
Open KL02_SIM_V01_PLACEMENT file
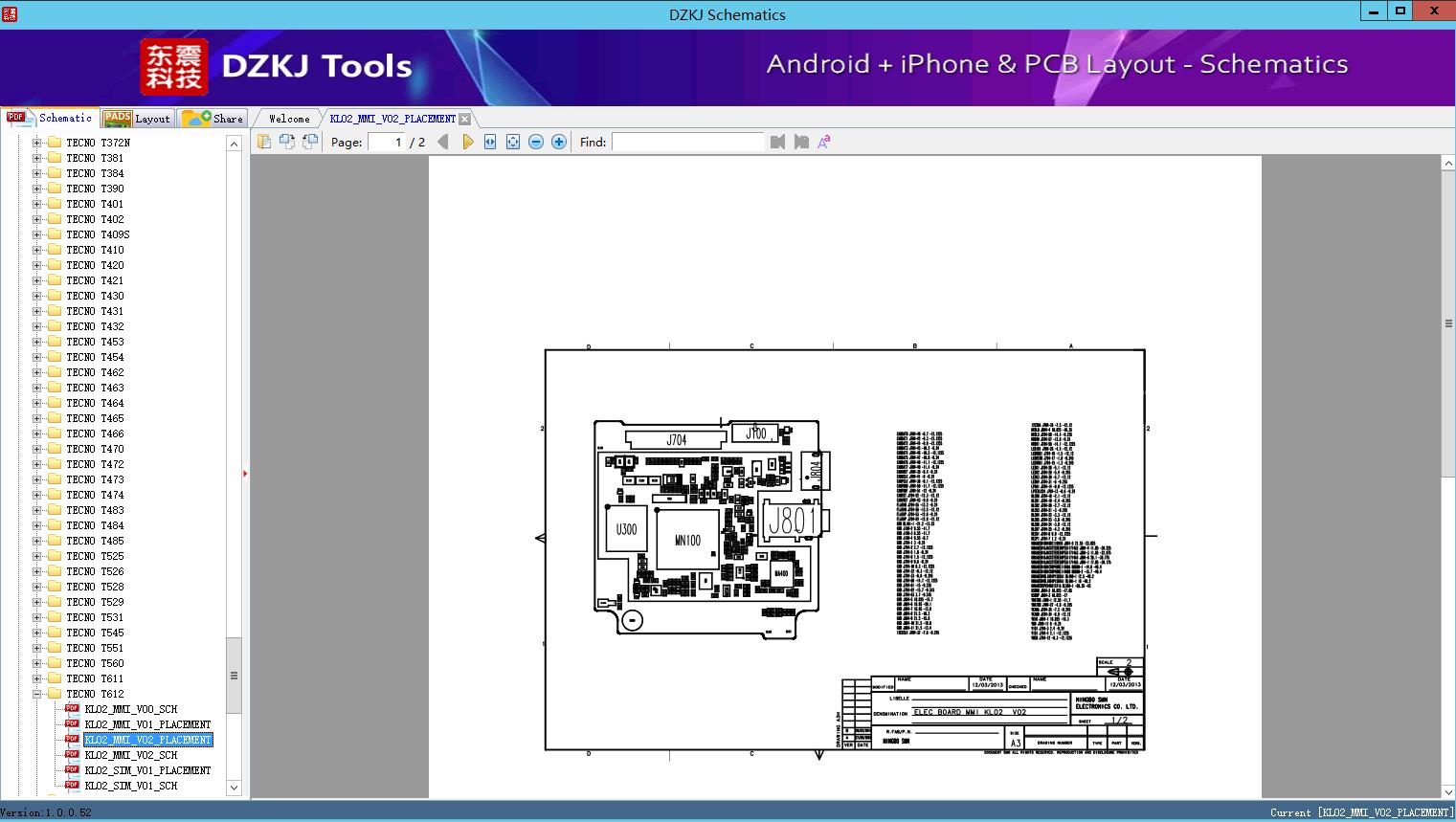pos(147,770)
